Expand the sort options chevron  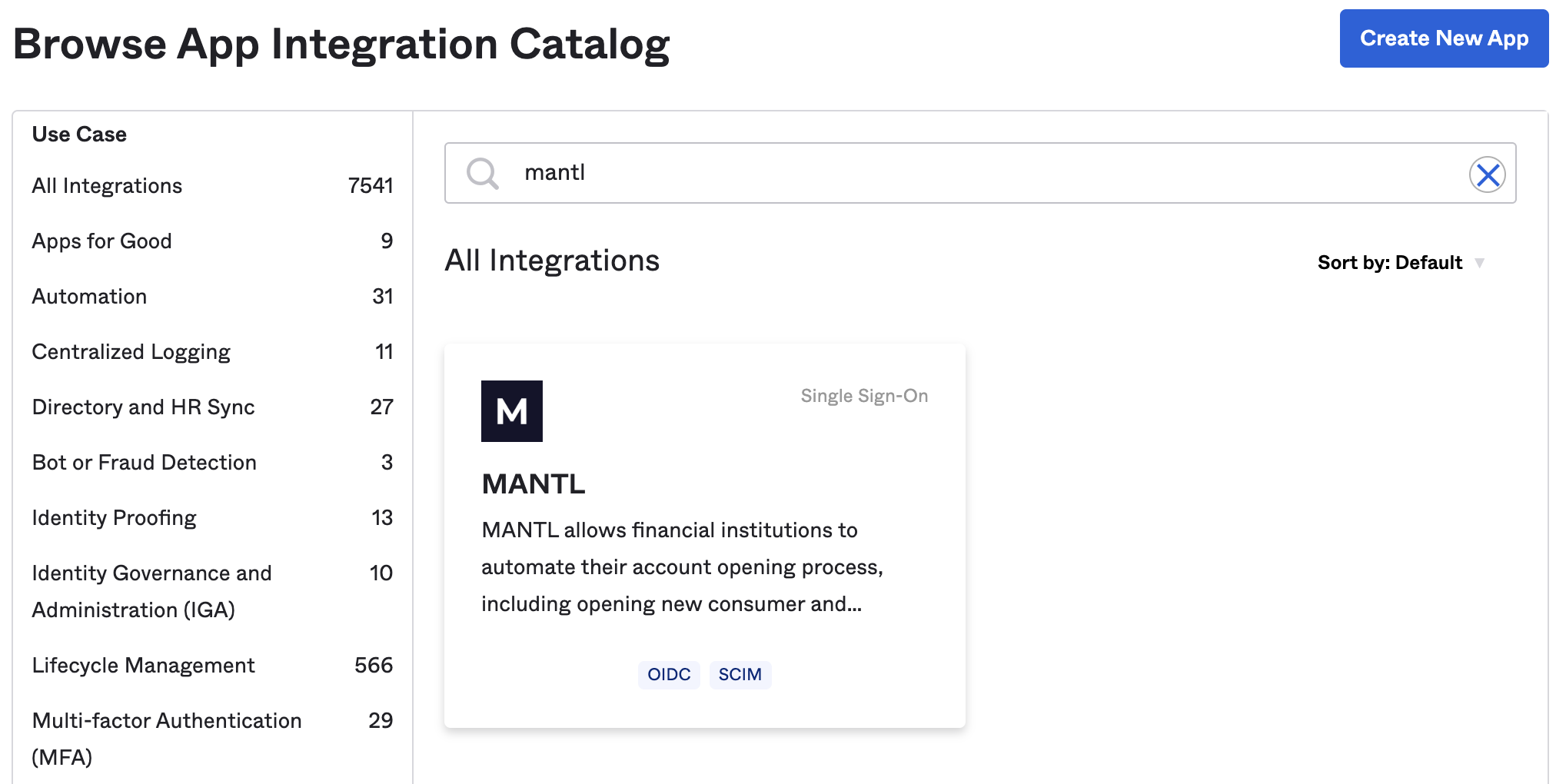pyautogui.click(x=1480, y=262)
